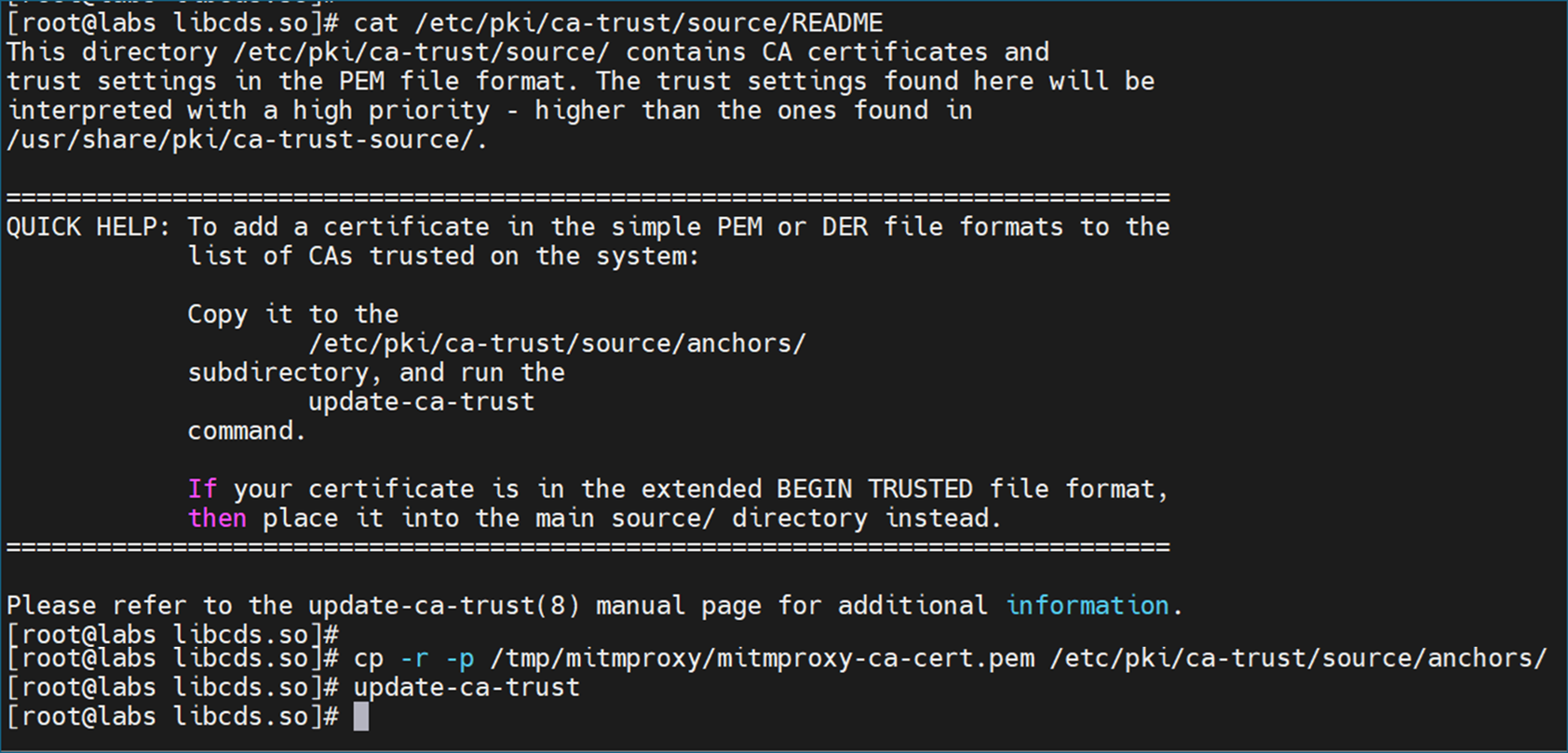
Task: Click the "cp" command at the prompt
Action: tap(369, 659)
